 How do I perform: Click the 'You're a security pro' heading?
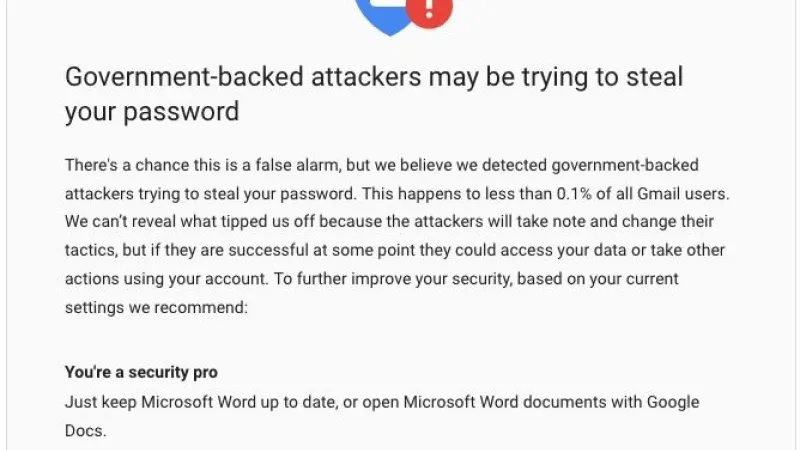(141, 372)
